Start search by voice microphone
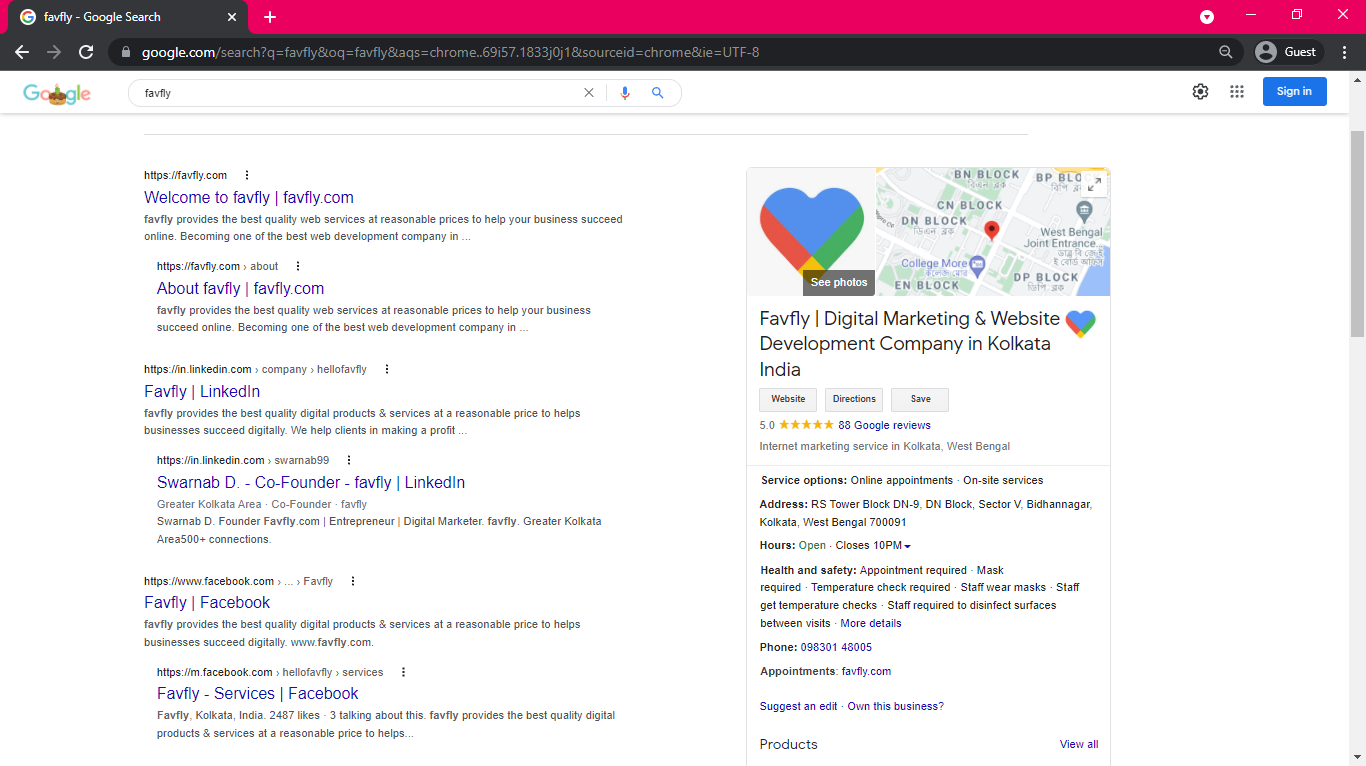 pos(625,93)
